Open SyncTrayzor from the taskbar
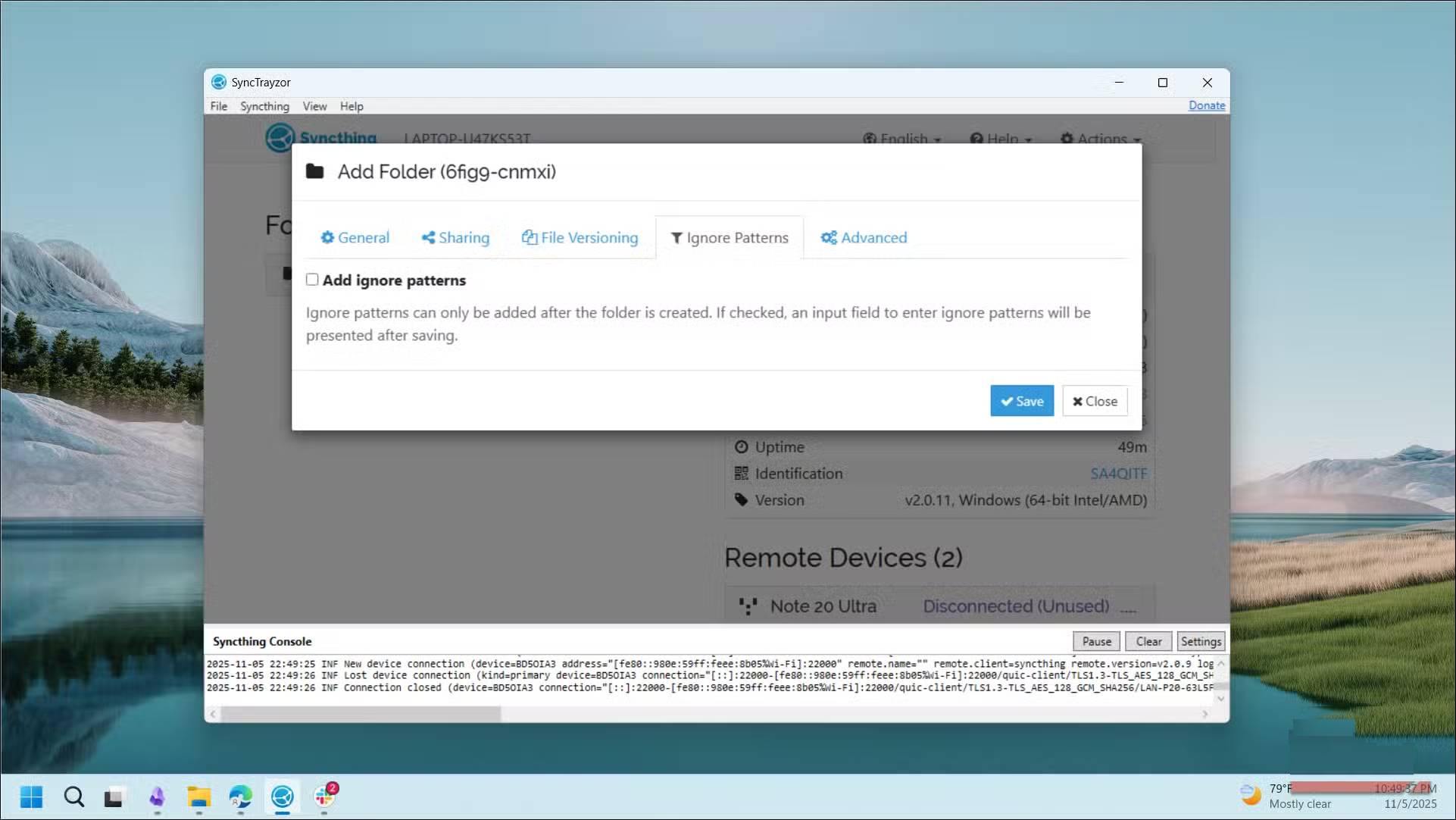1456x820 pixels. coord(282,797)
